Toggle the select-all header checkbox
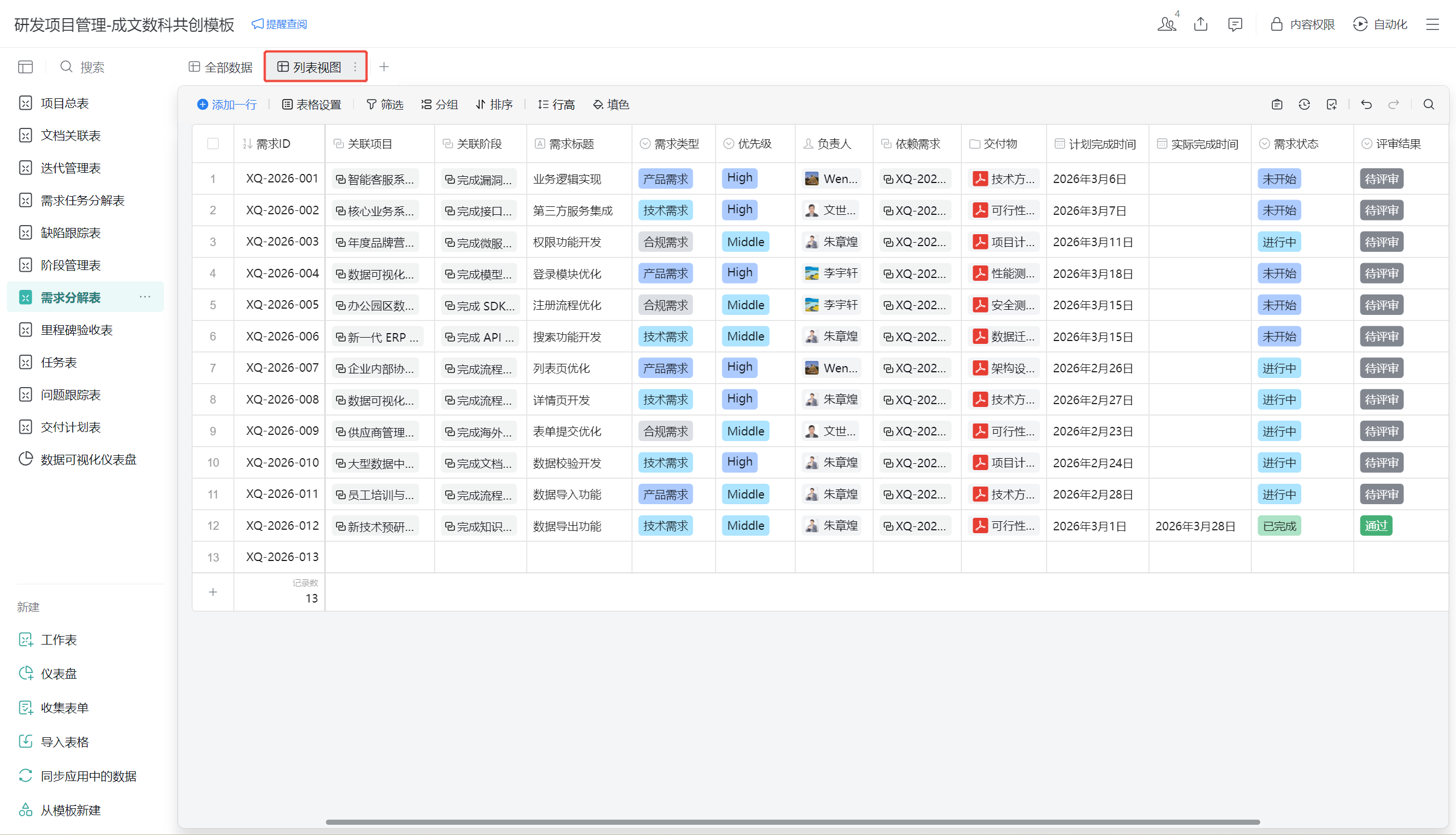The image size is (1456, 835). 213,143
